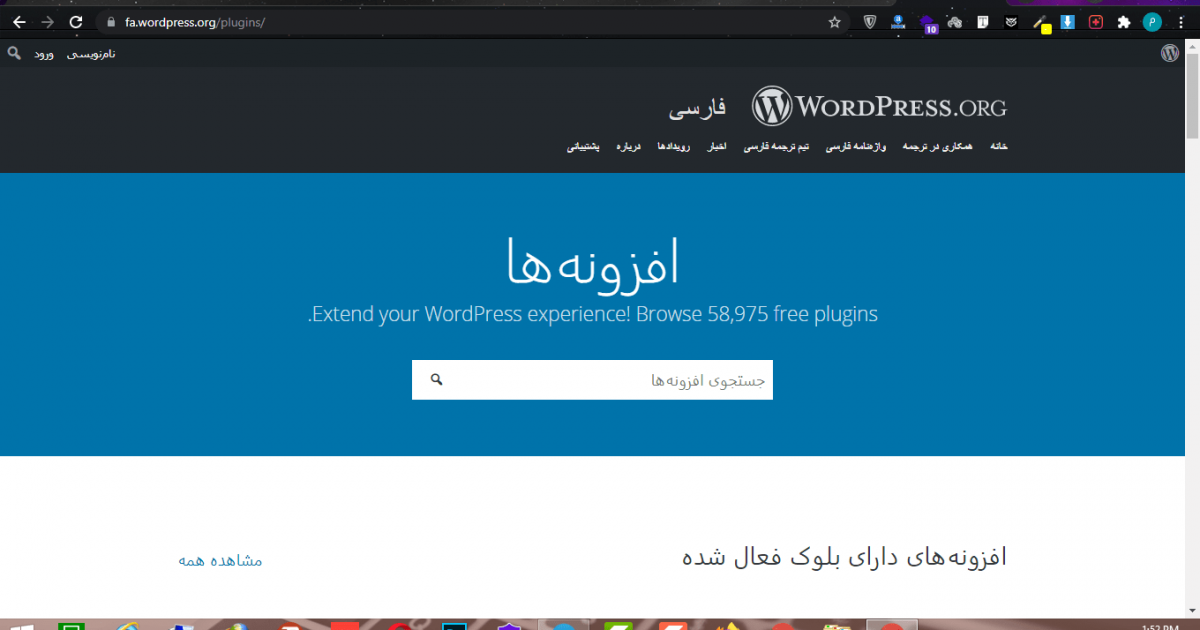Viewport: 1200px width, 630px height.
Task: Click the WordPress logo in admin bar
Action: tap(1170, 53)
